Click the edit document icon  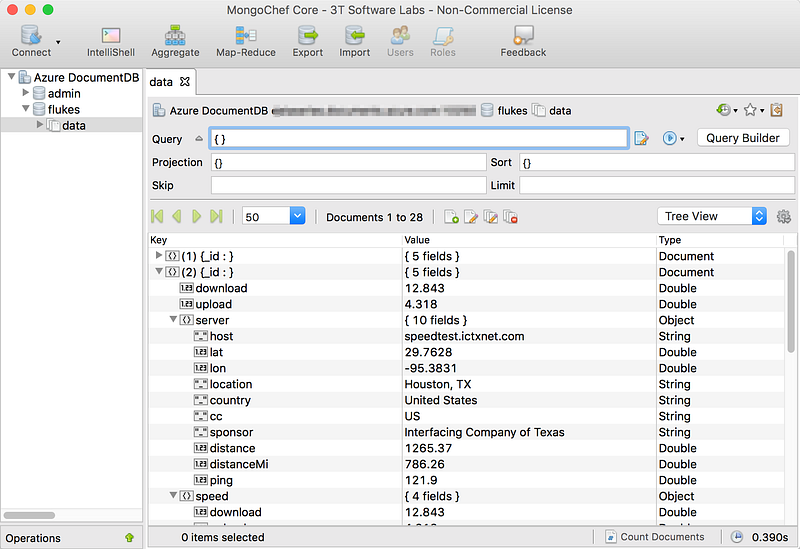tap(470, 217)
